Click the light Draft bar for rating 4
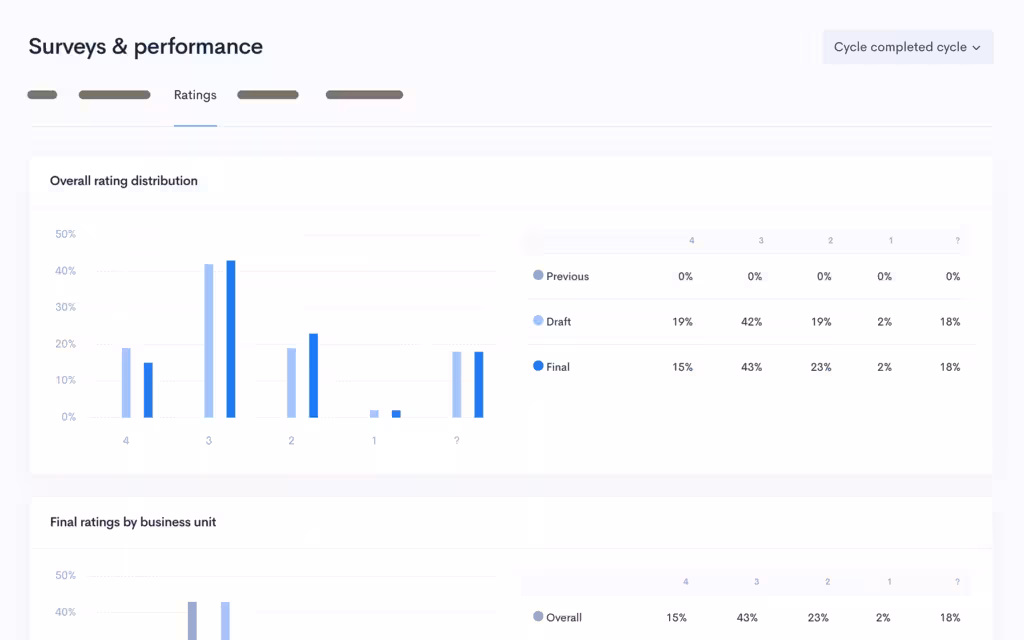Viewport: 1024px width, 640px height. pyautogui.click(x=126, y=383)
